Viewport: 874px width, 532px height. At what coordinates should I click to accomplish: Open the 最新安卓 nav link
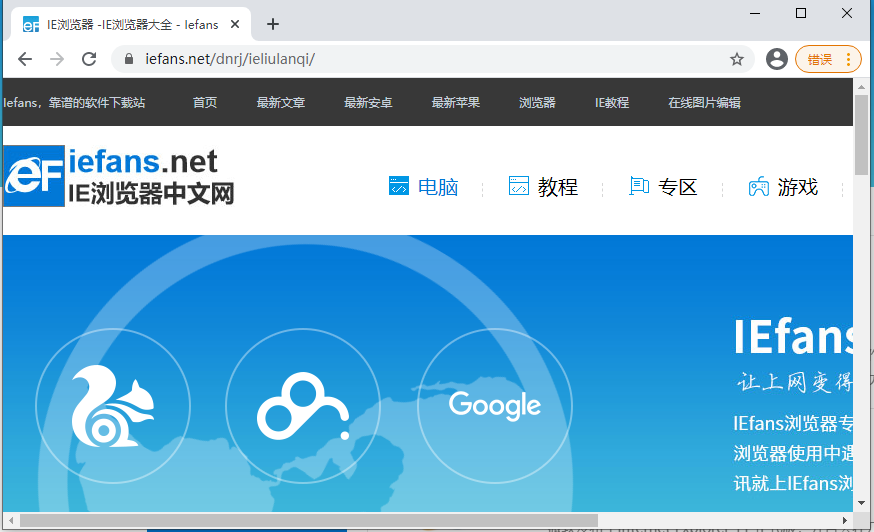[368, 103]
